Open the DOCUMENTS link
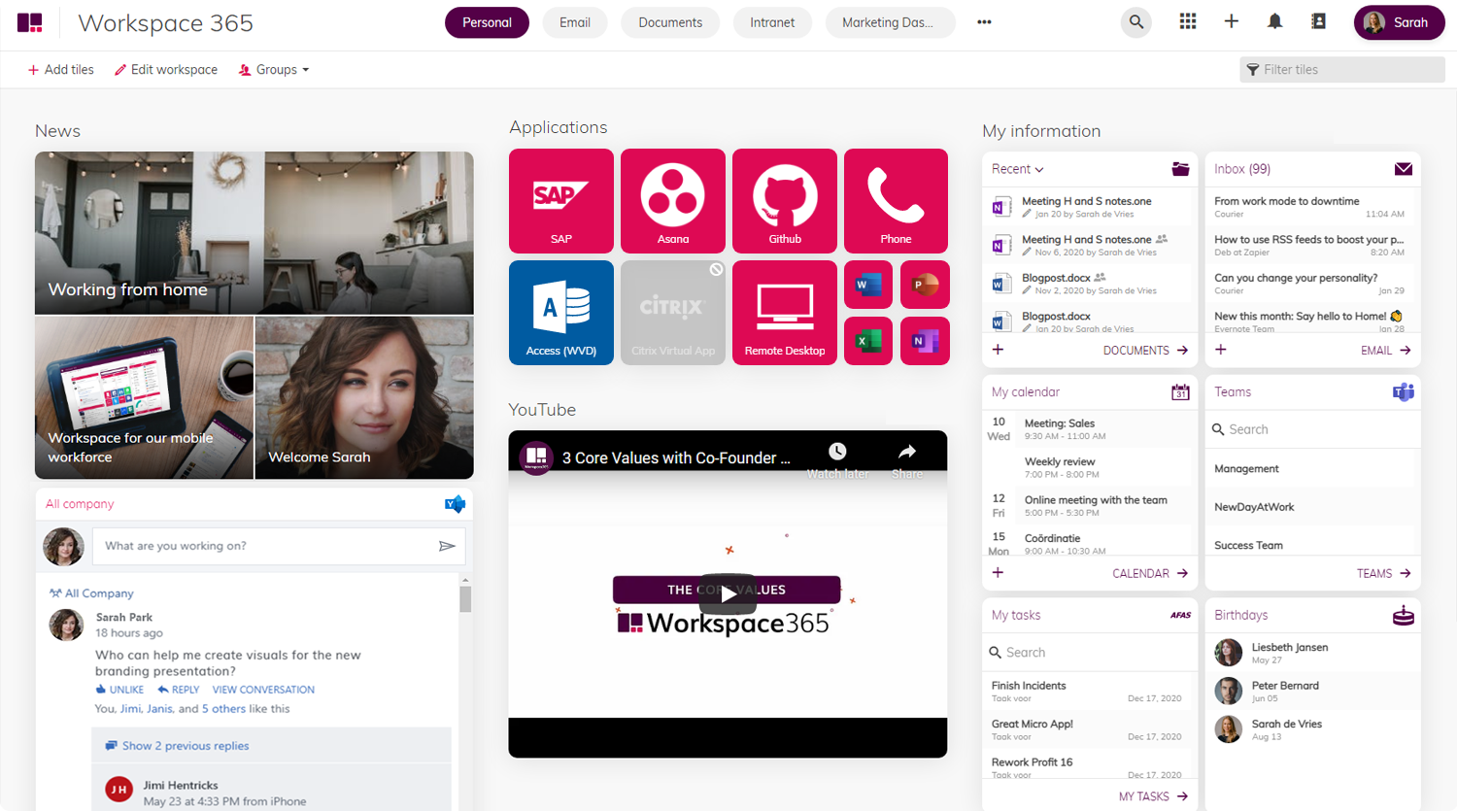1457x812 pixels. 1145,351
